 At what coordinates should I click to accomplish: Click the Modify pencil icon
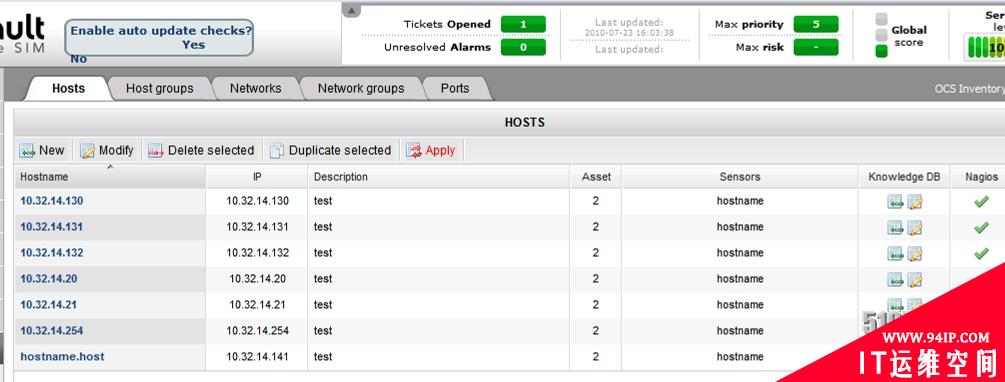[87, 151]
